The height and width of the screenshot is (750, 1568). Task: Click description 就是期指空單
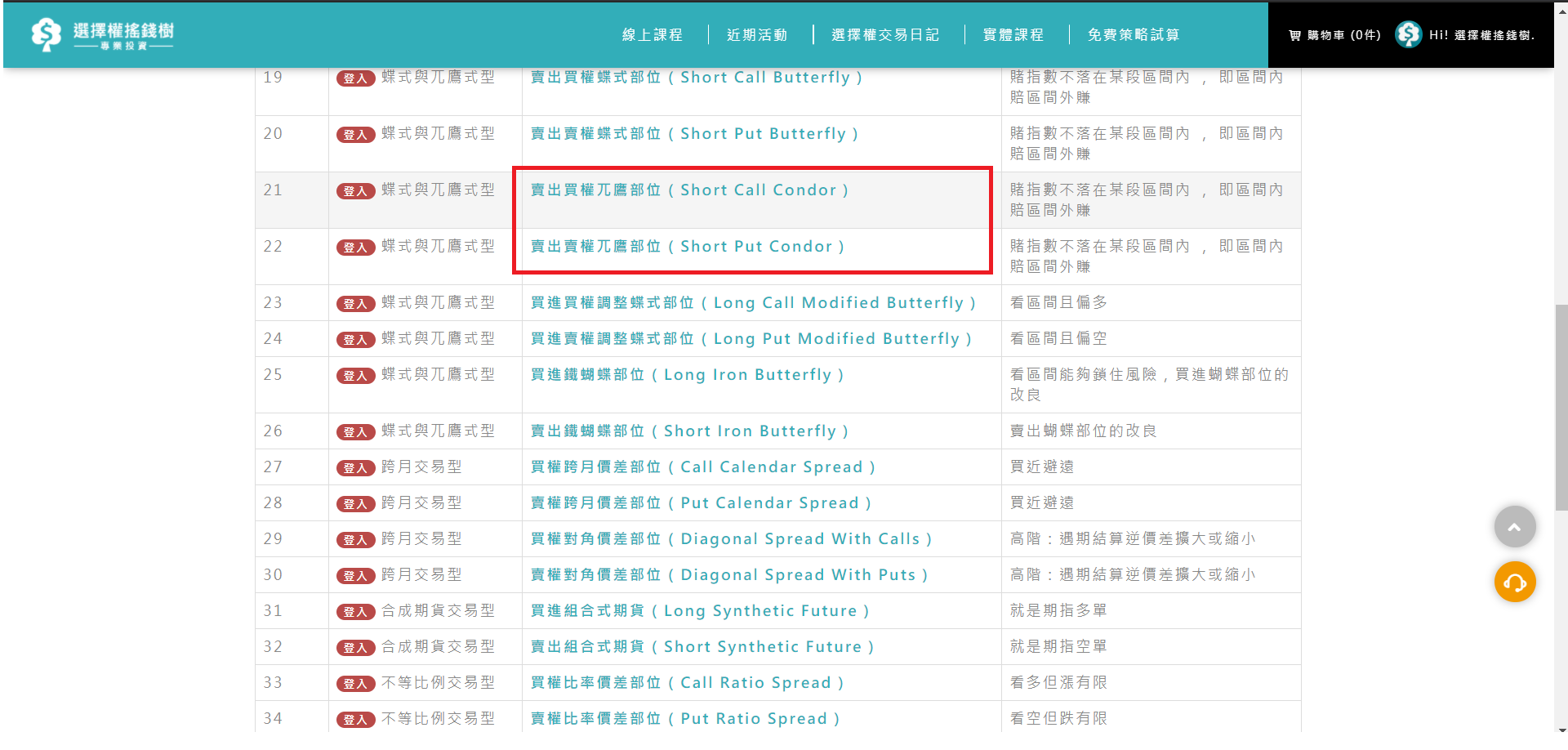click(x=1058, y=646)
